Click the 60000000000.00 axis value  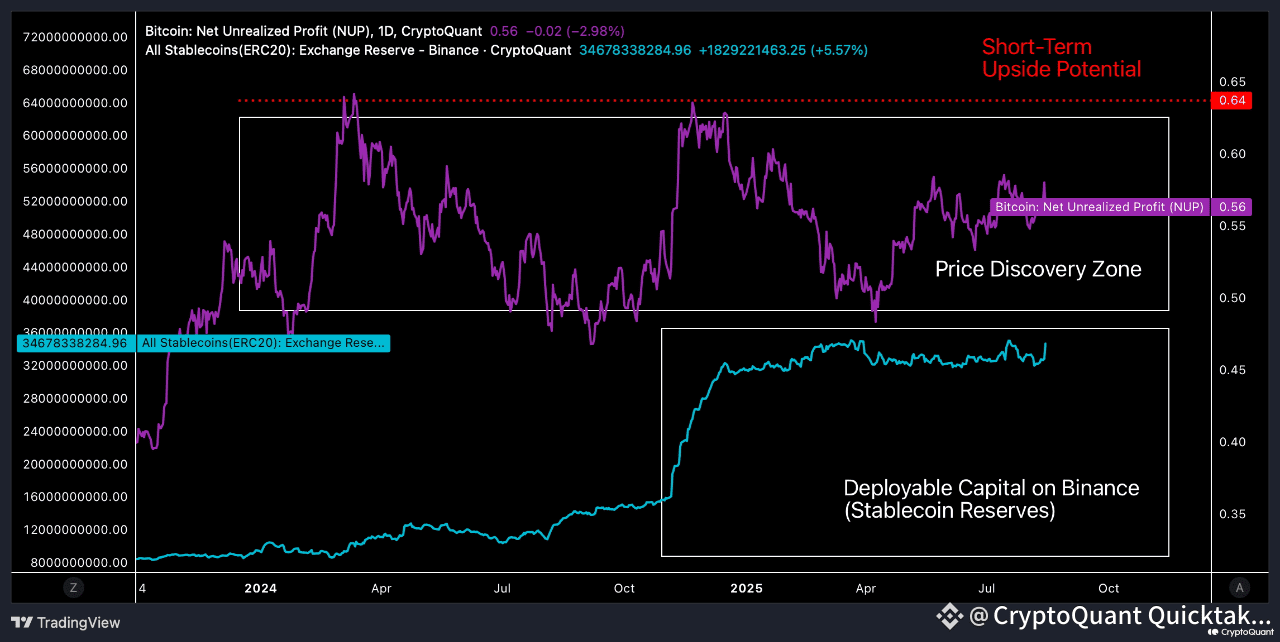pyautogui.click(x=74, y=135)
